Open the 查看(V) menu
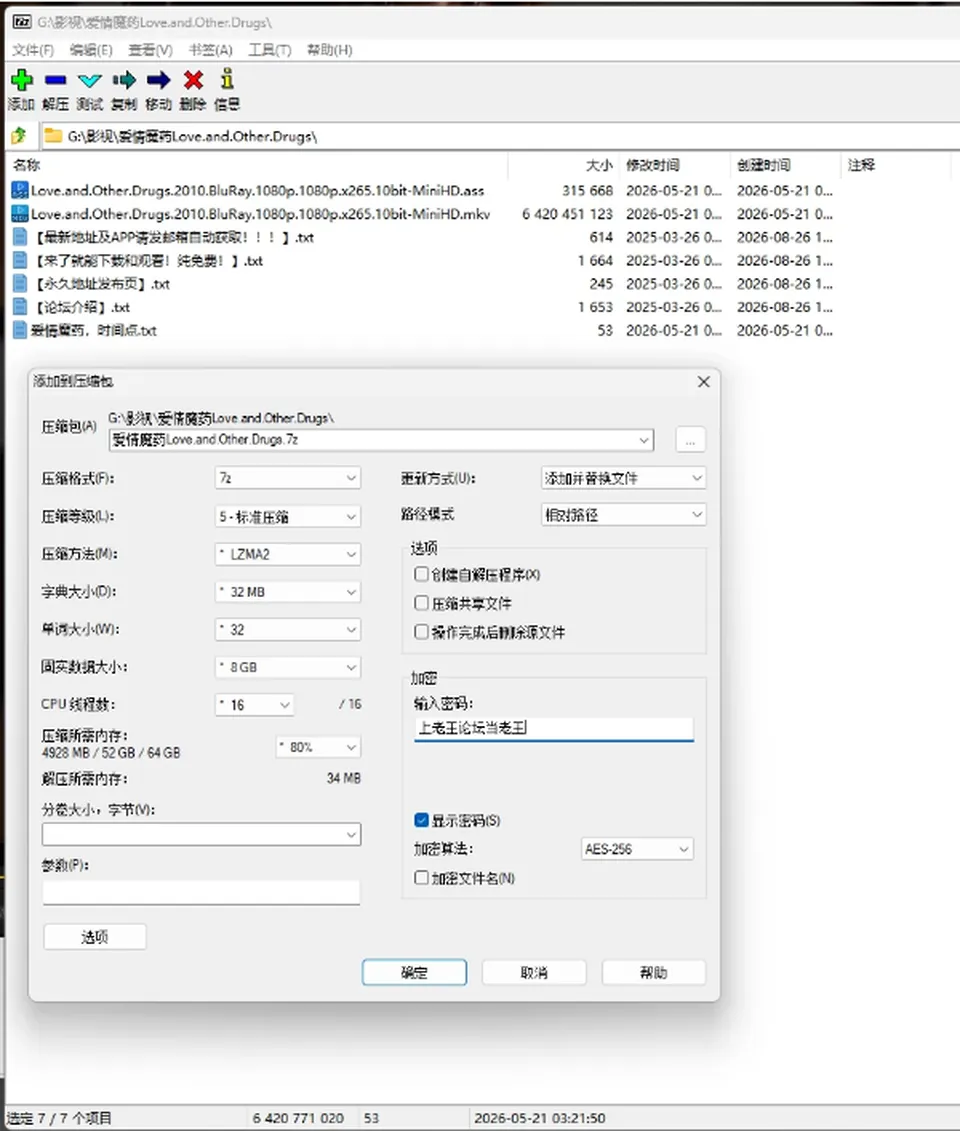The height and width of the screenshot is (1131, 960). point(150,50)
